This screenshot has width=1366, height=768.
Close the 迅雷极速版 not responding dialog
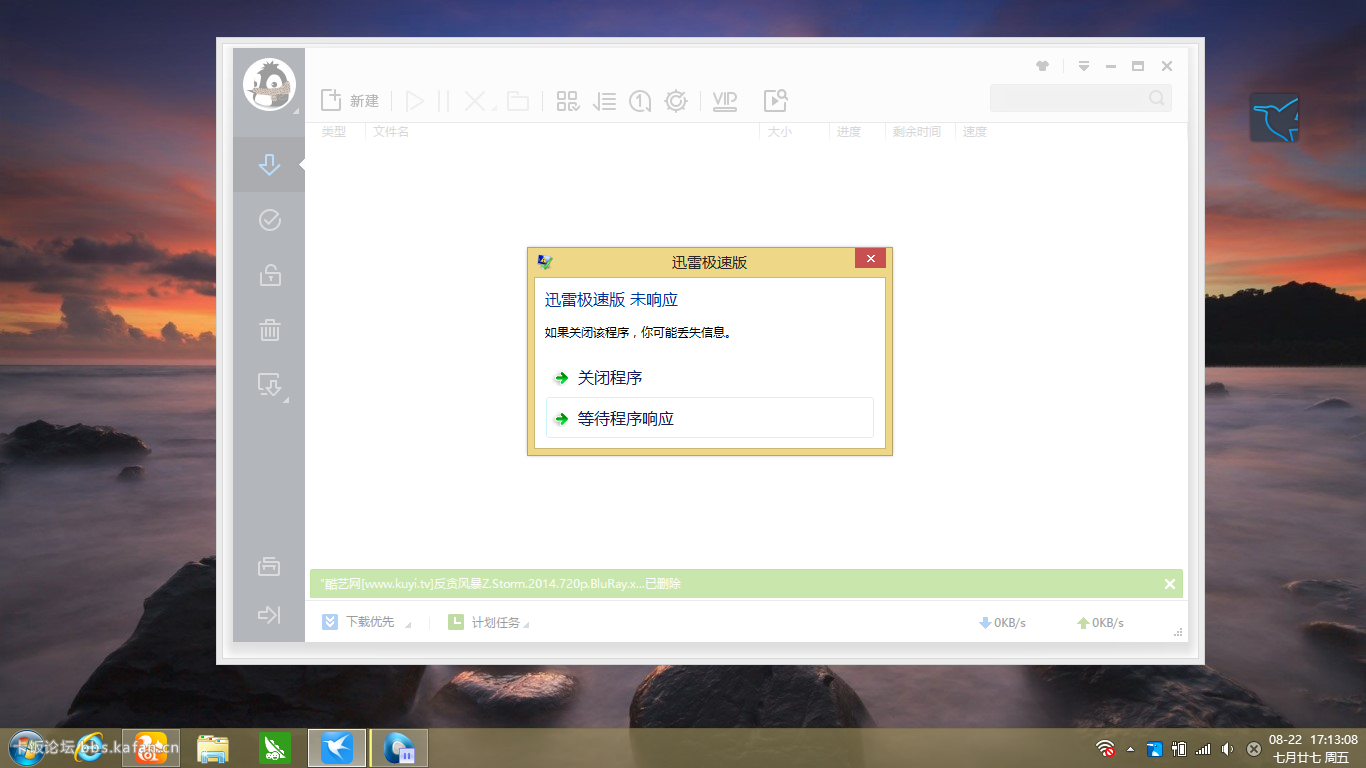point(870,259)
